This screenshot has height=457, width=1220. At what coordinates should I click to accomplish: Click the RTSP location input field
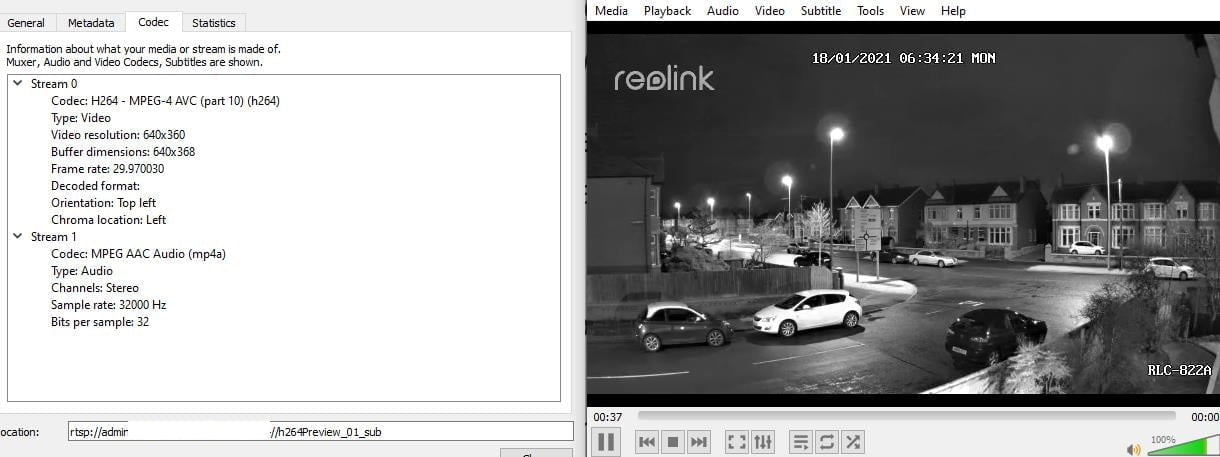pyautogui.click(x=320, y=432)
